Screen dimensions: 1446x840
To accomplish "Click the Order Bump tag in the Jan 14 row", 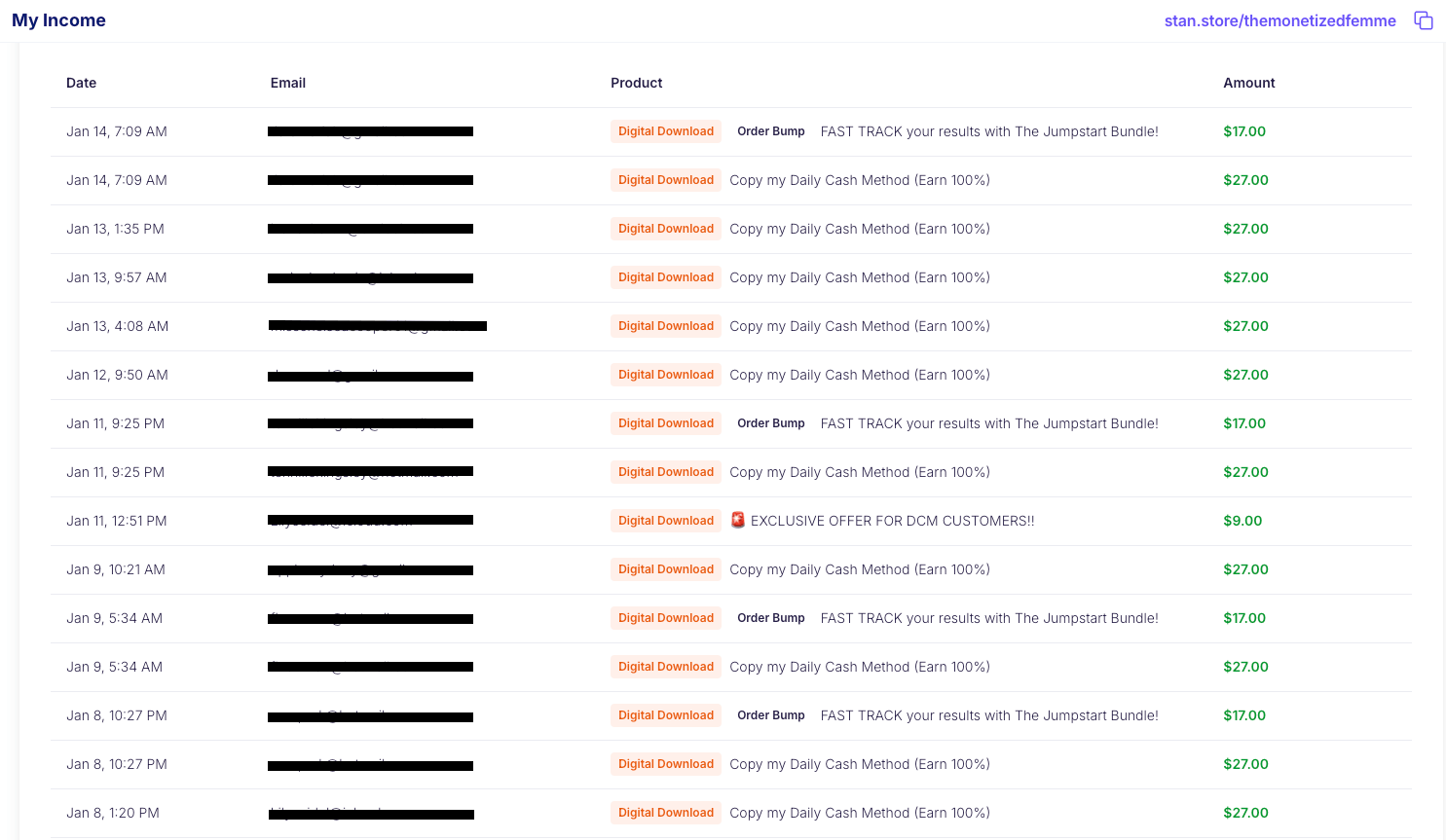I will 771,131.
